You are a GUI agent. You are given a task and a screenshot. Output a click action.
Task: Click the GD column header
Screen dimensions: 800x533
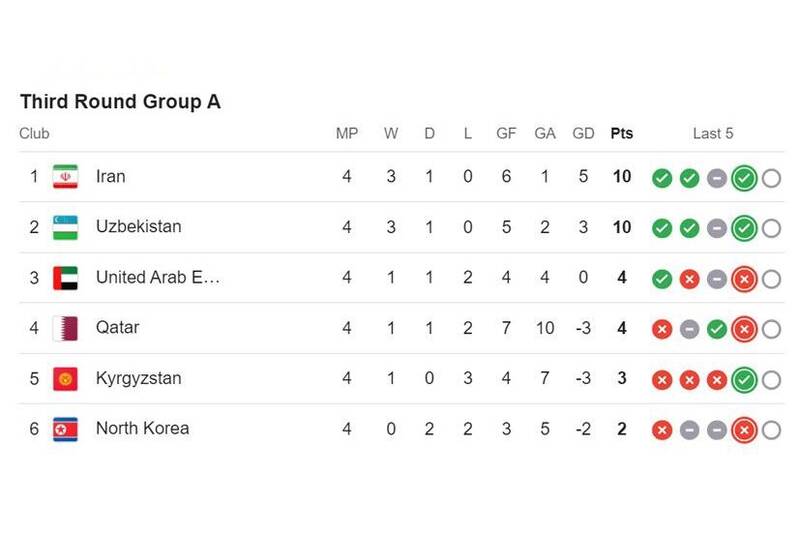pos(583,133)
